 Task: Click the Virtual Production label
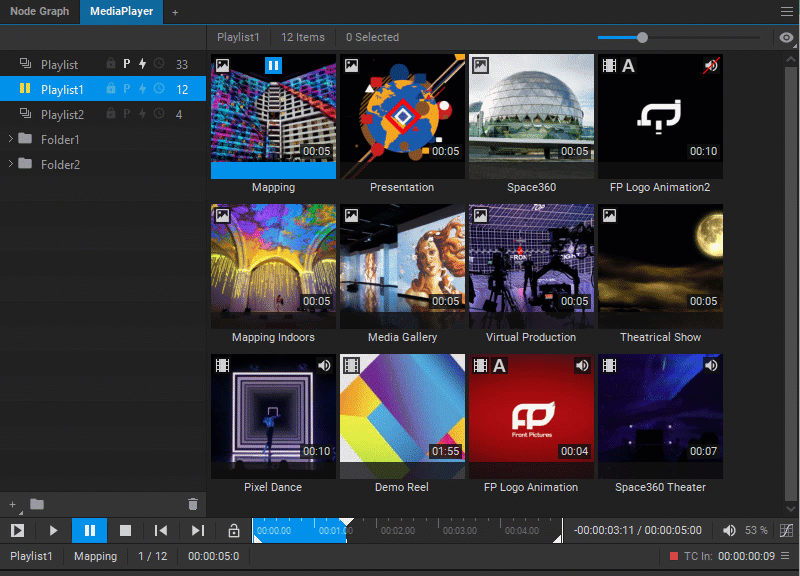[531, 337]
